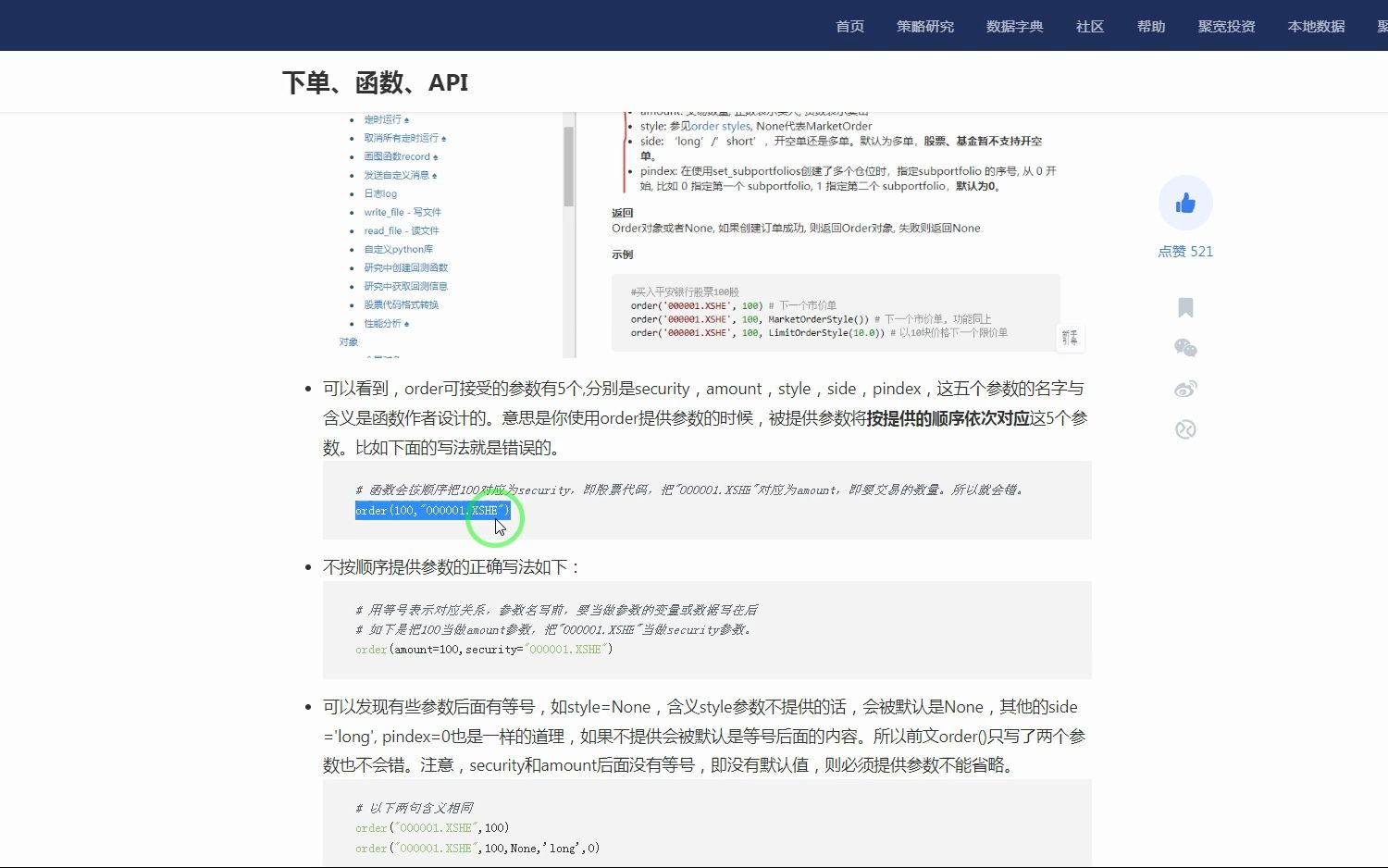Click the read_file - 读文件 entry
The height and width of the screenshot is (868, 1388).
tap(402, 230)
